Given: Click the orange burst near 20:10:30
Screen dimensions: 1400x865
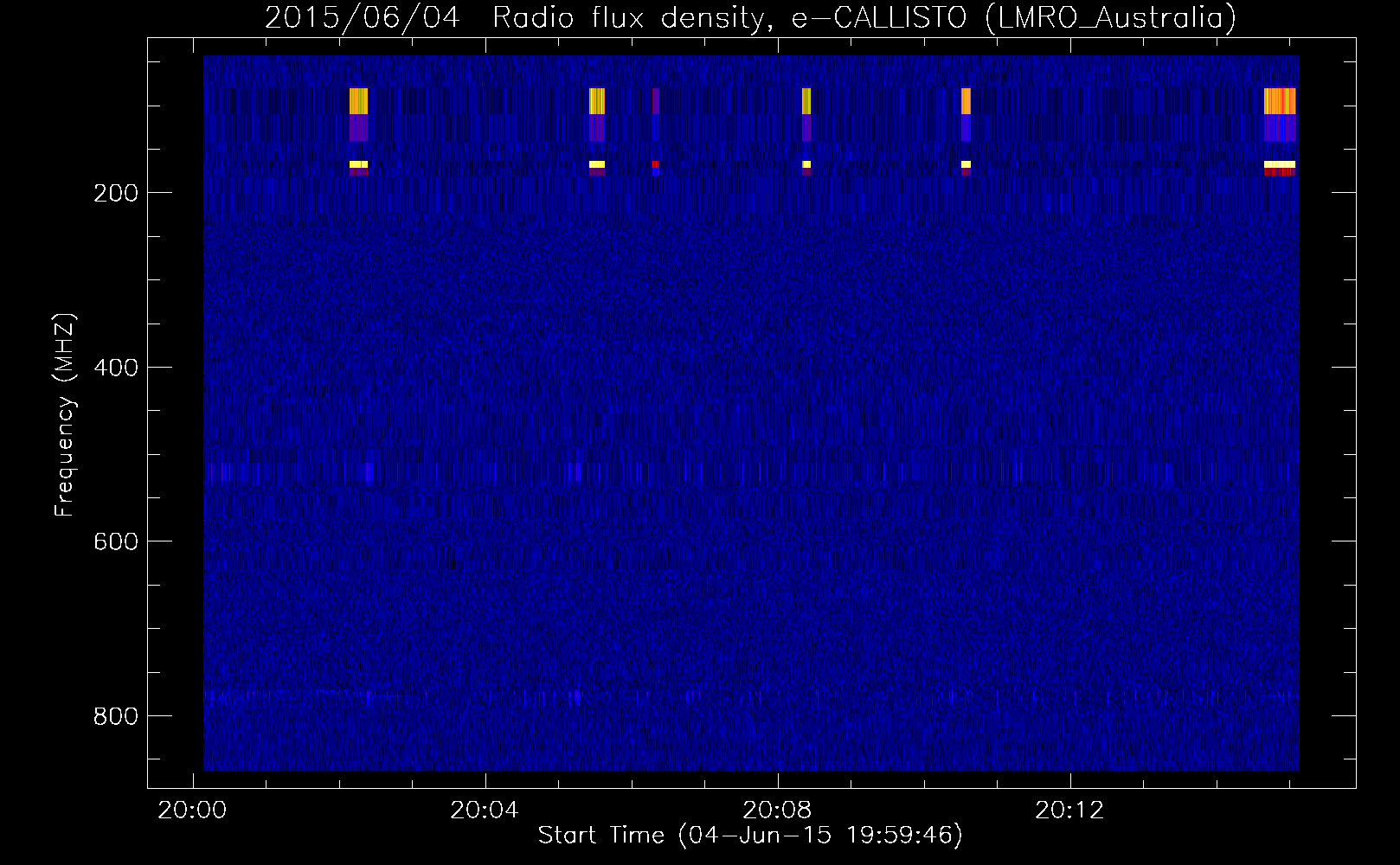Looking at the screenshot, I should click(x=966, y=101).
